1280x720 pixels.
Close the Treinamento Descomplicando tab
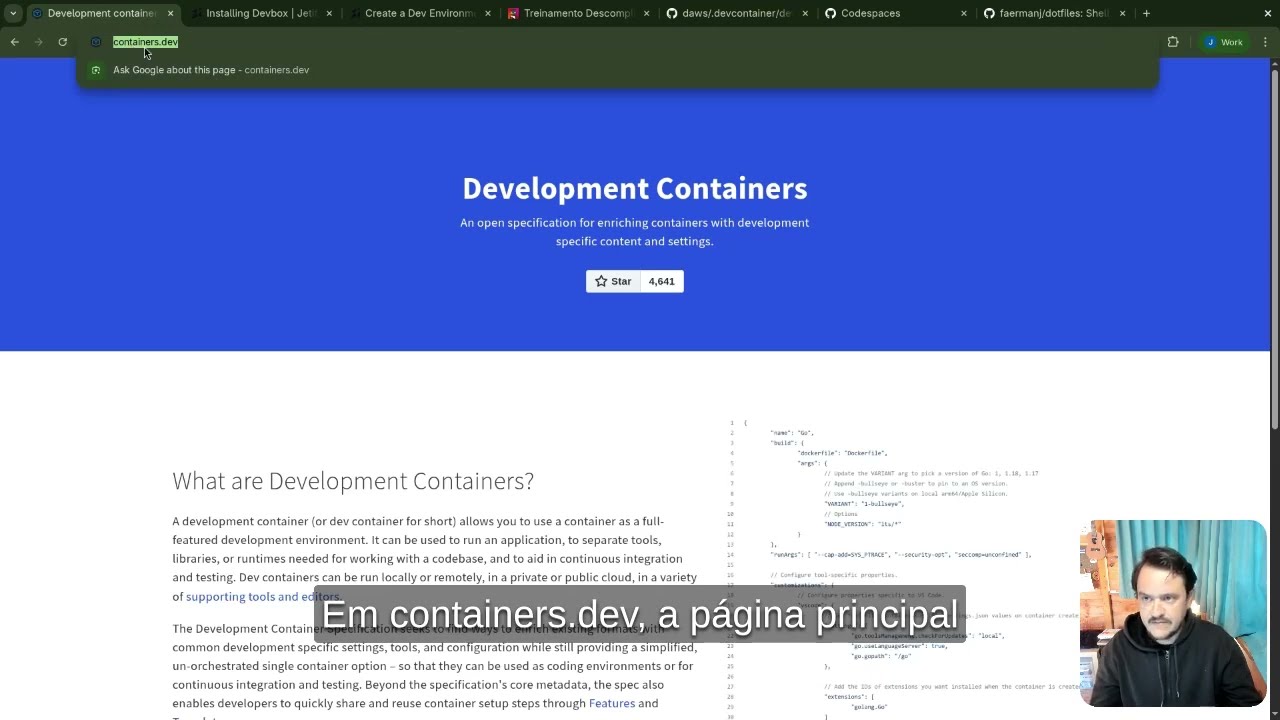click(646, 13)
